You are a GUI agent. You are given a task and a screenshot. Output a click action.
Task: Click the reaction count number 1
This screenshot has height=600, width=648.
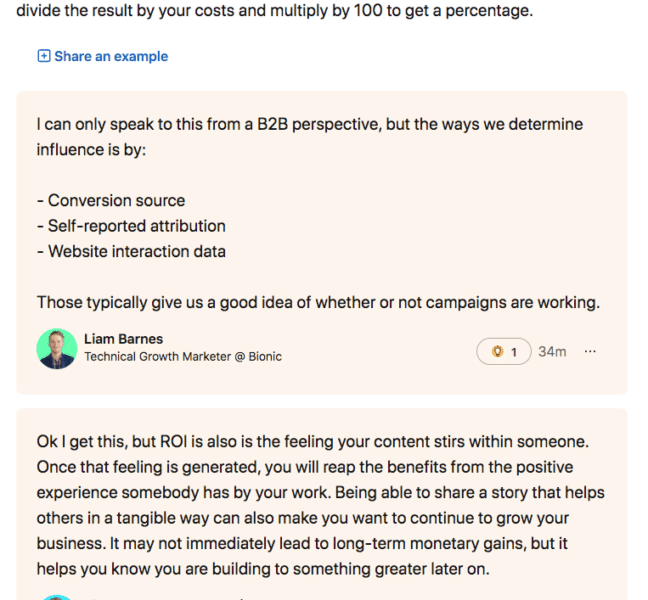pyautogui.click(x=514, y=352)
